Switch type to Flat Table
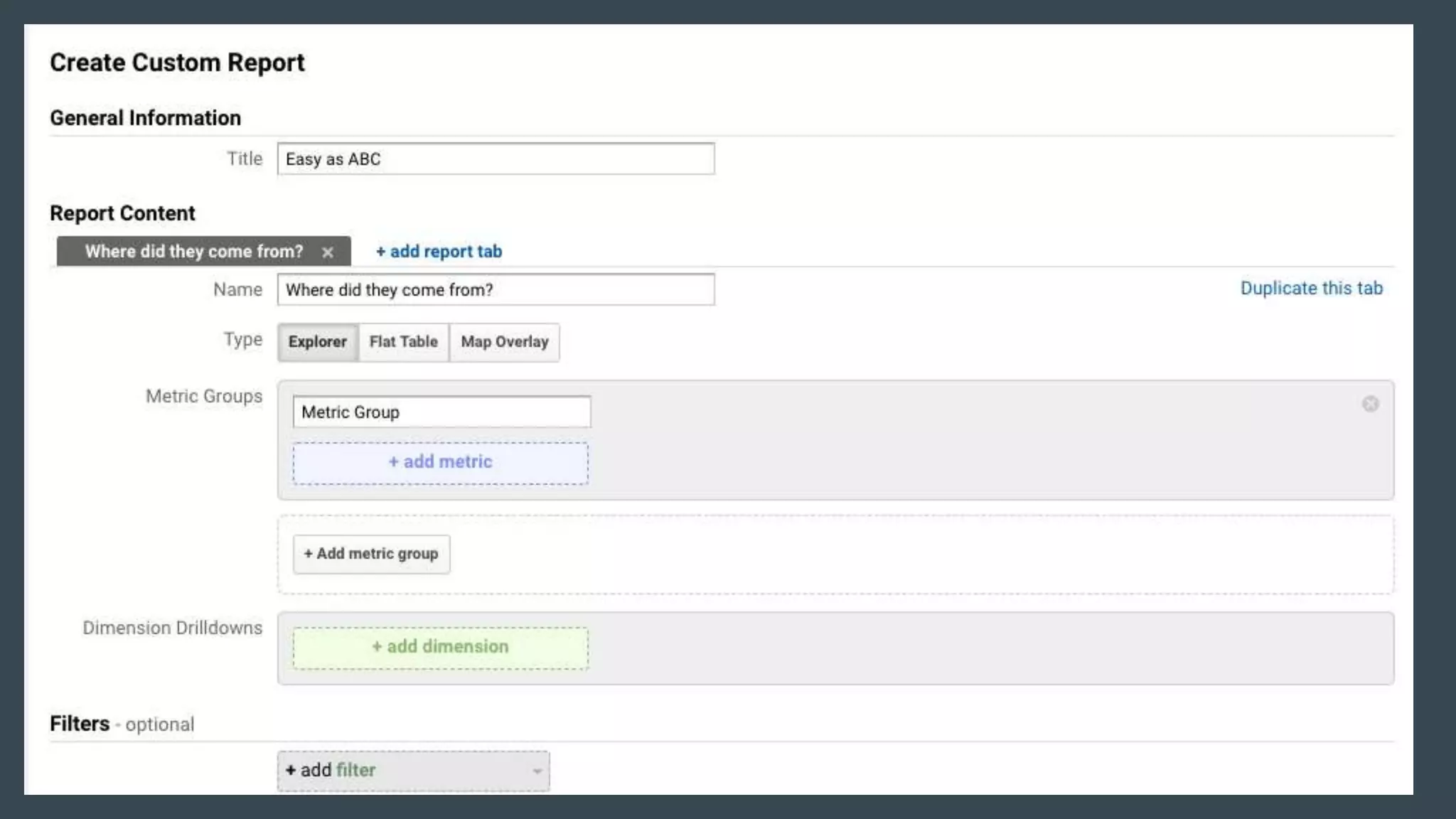Image resolution: width=1456 pixels, height=819 pixels. coord(403,342)
